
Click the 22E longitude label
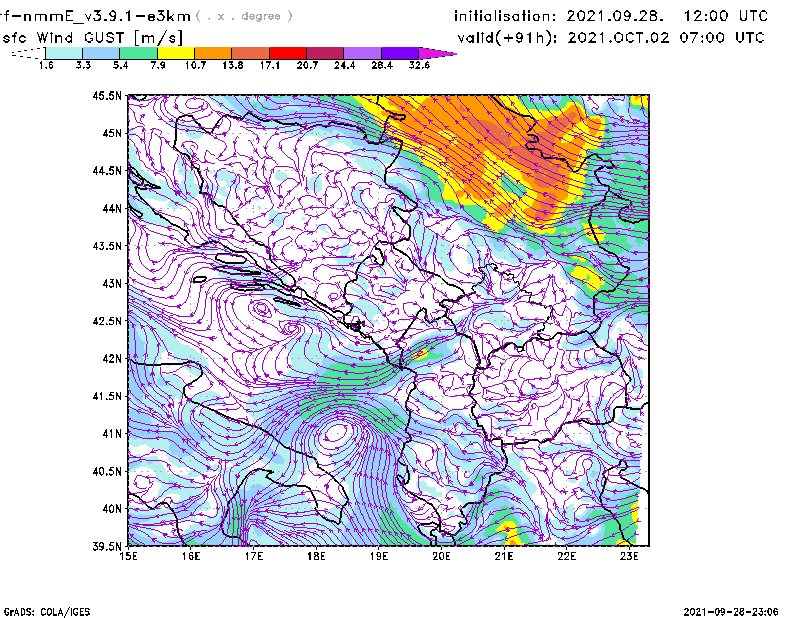tap(566, 556)
